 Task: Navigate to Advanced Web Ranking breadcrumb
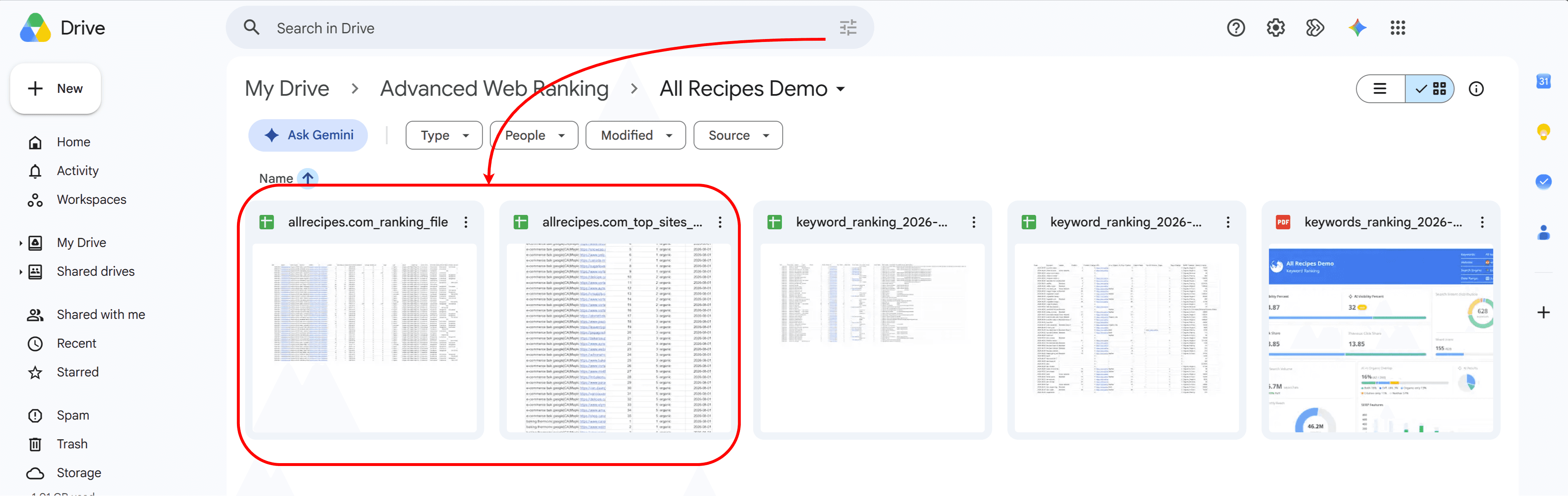tap(494, 89)
